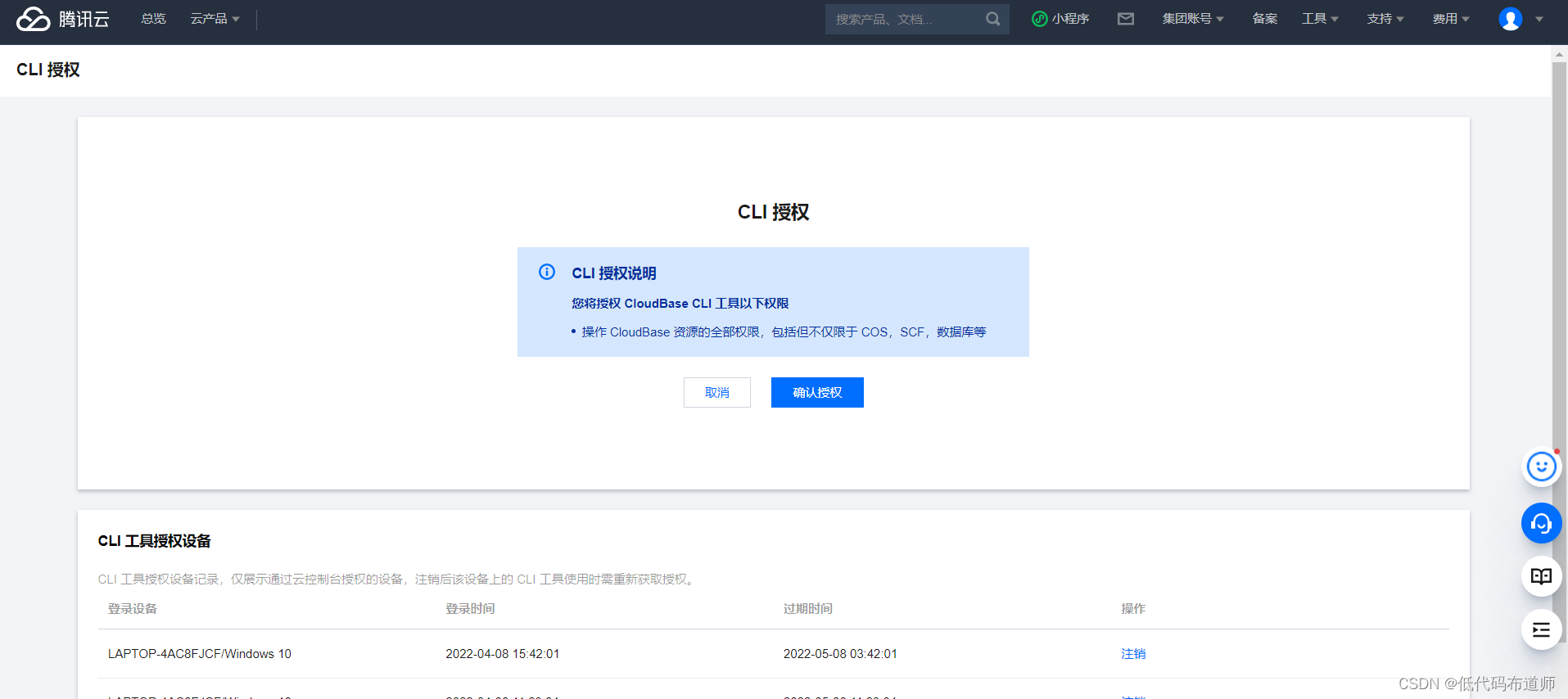This screenshot has width=1568, height=699.
Task: Open the 总览 overview page
Action: point(153,19)
